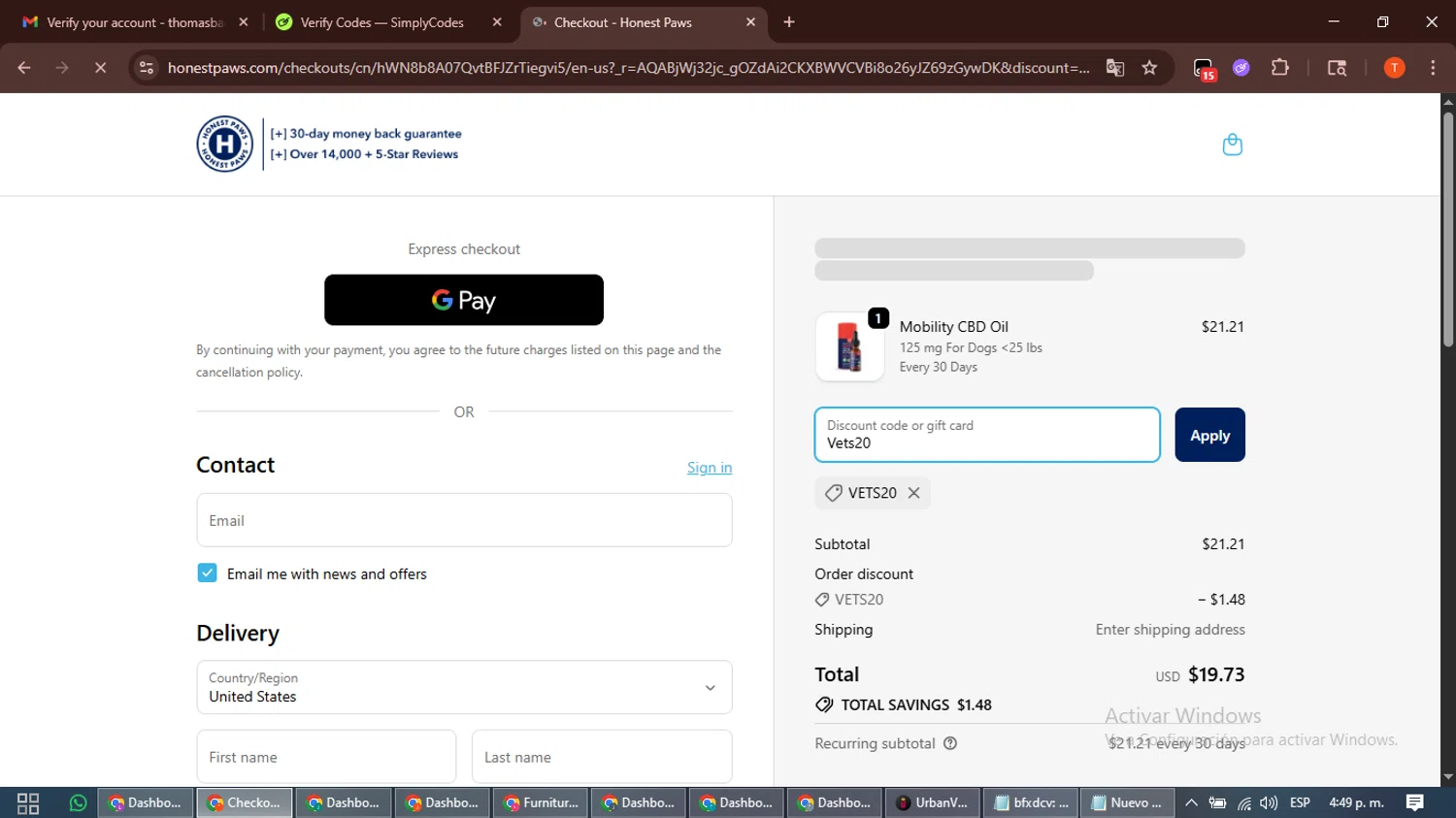Click the browser forward arrow
1456x818 pixels.
click(x=62, y=68)
